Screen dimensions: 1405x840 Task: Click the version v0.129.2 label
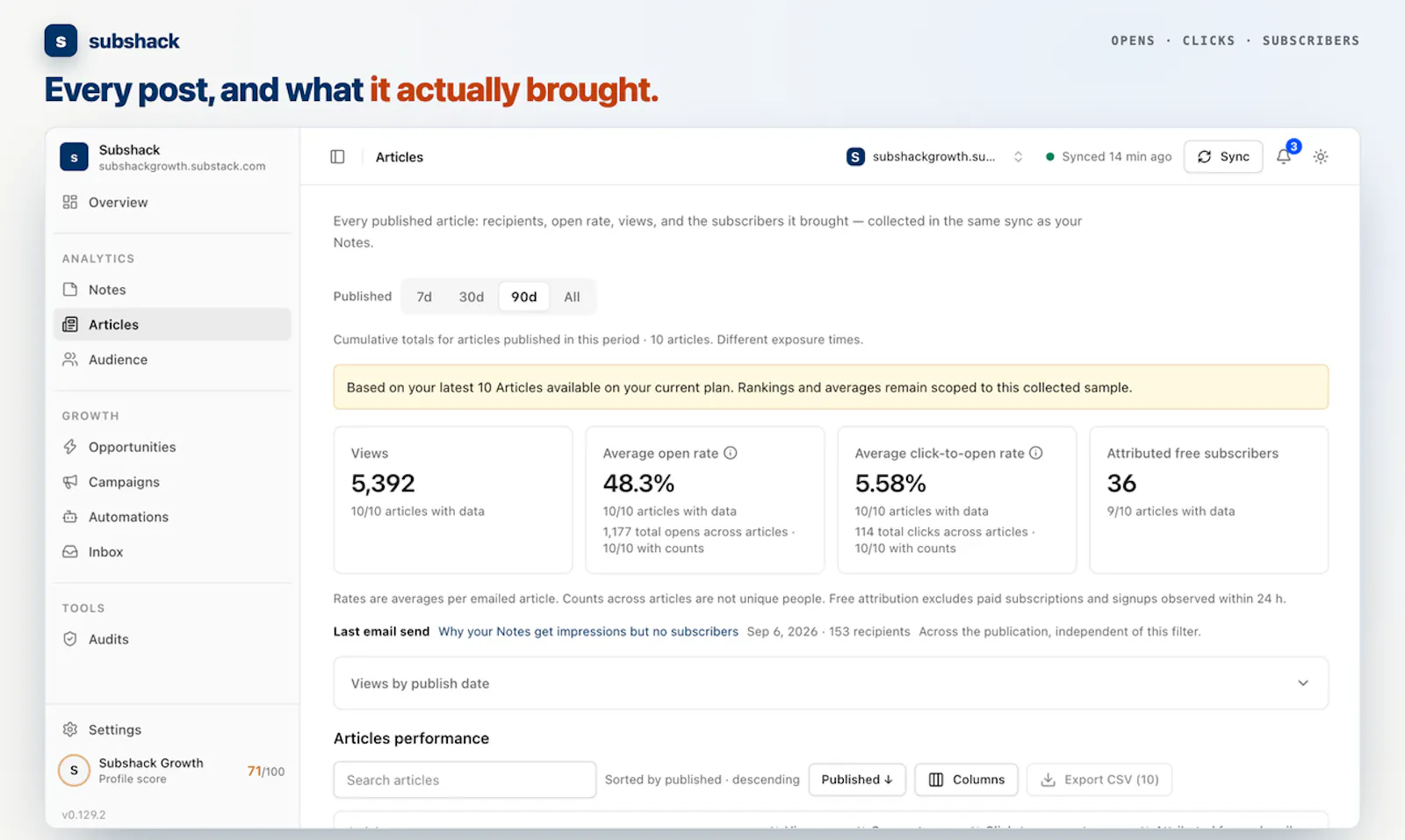(x=83, y=815)
